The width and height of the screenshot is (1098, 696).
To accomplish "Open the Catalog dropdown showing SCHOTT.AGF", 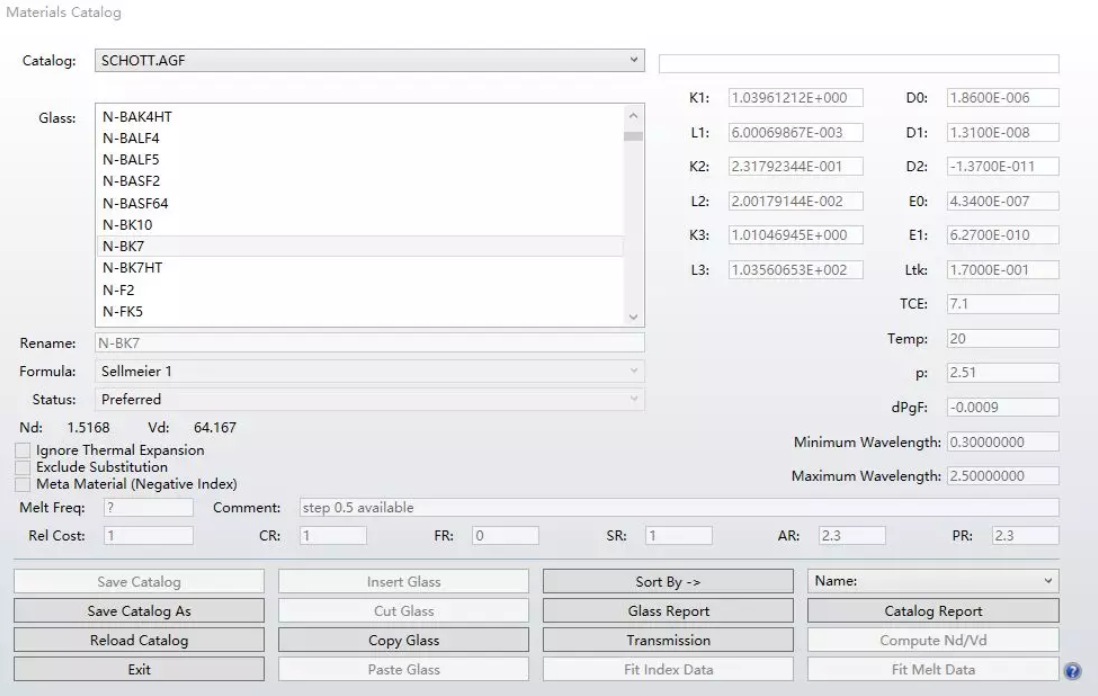I will click(x=369, y=61).
